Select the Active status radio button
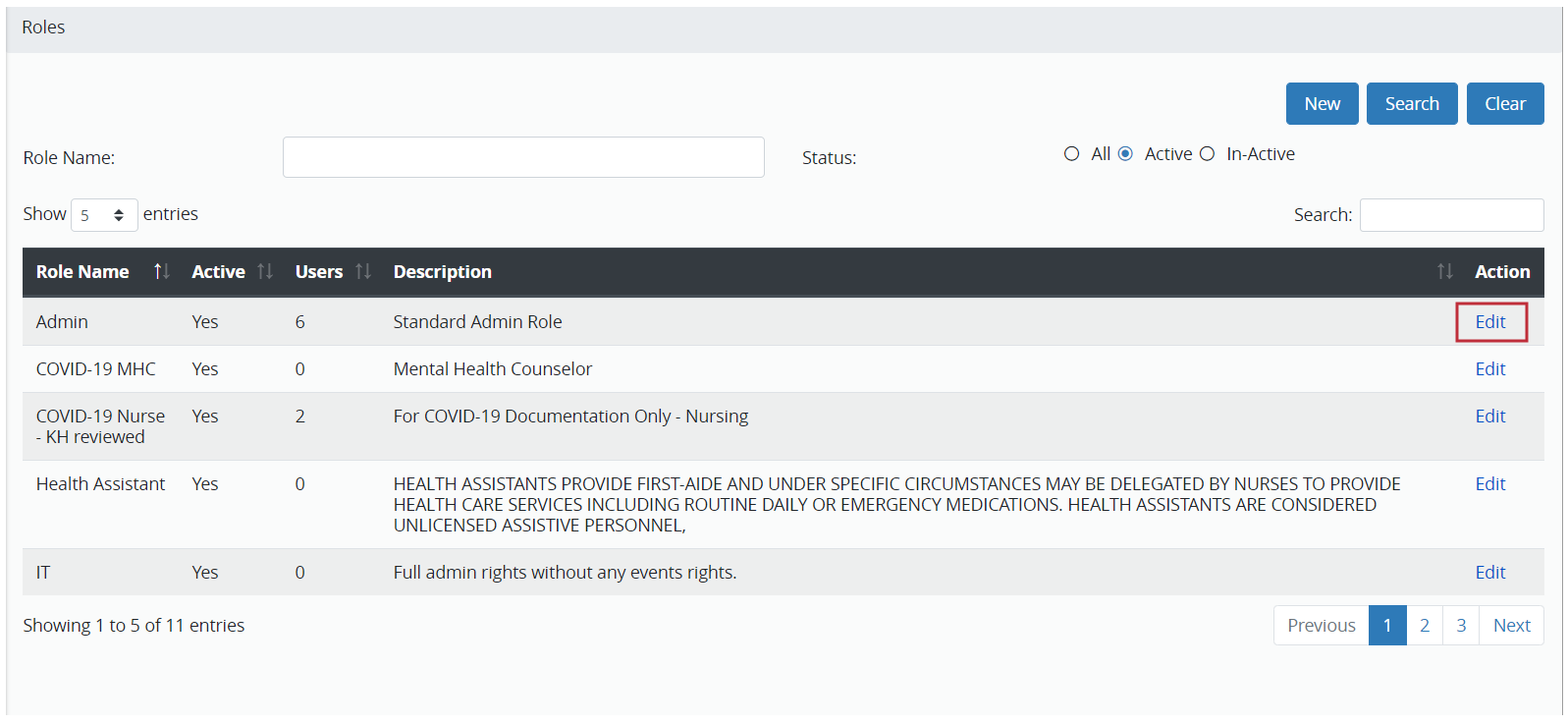1568x724 pixels. (1125, 154)
